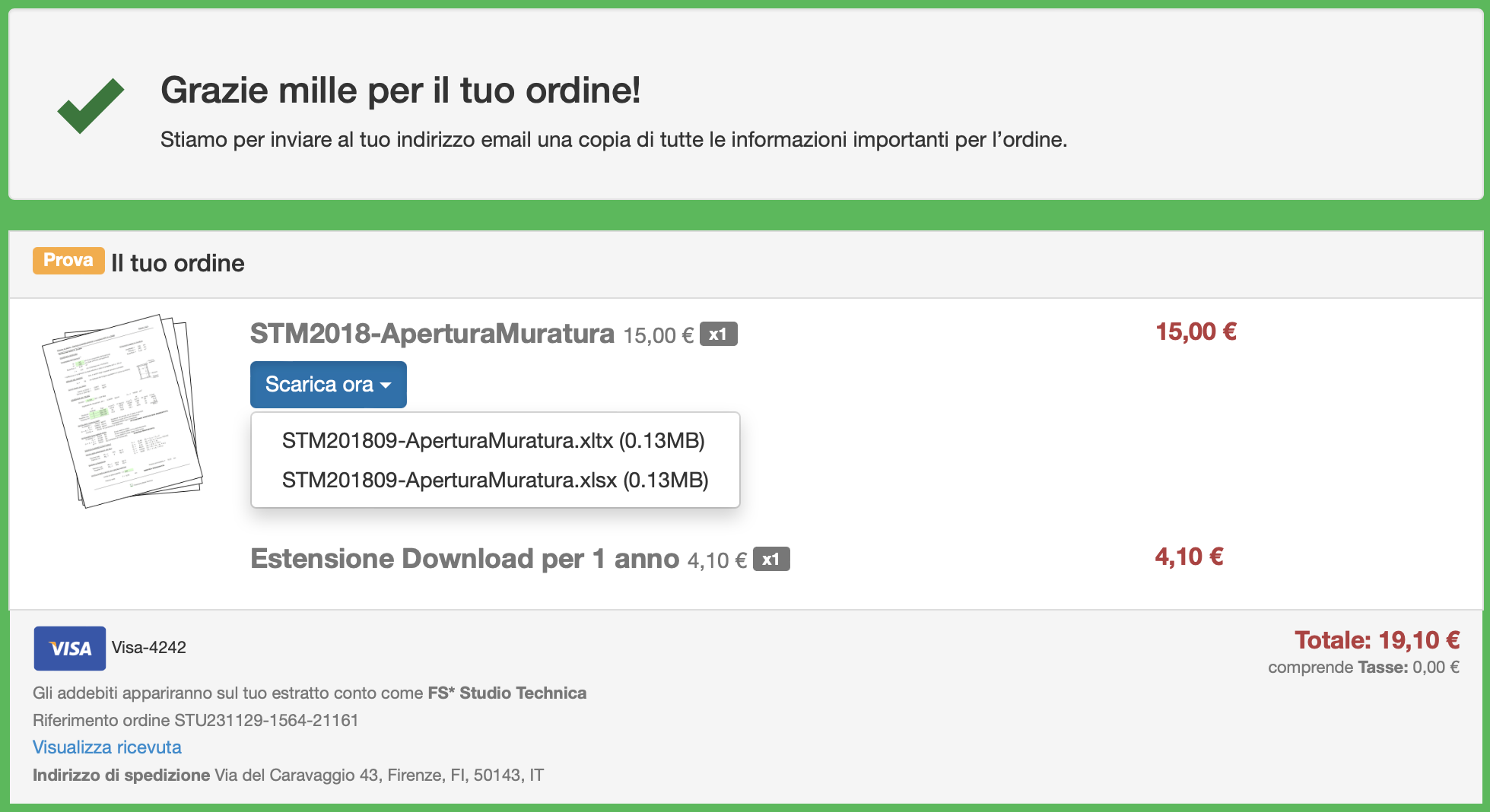Select the STM2018-AperturaMuratura product title
The image size is (1490, 812).
[432, 334]
